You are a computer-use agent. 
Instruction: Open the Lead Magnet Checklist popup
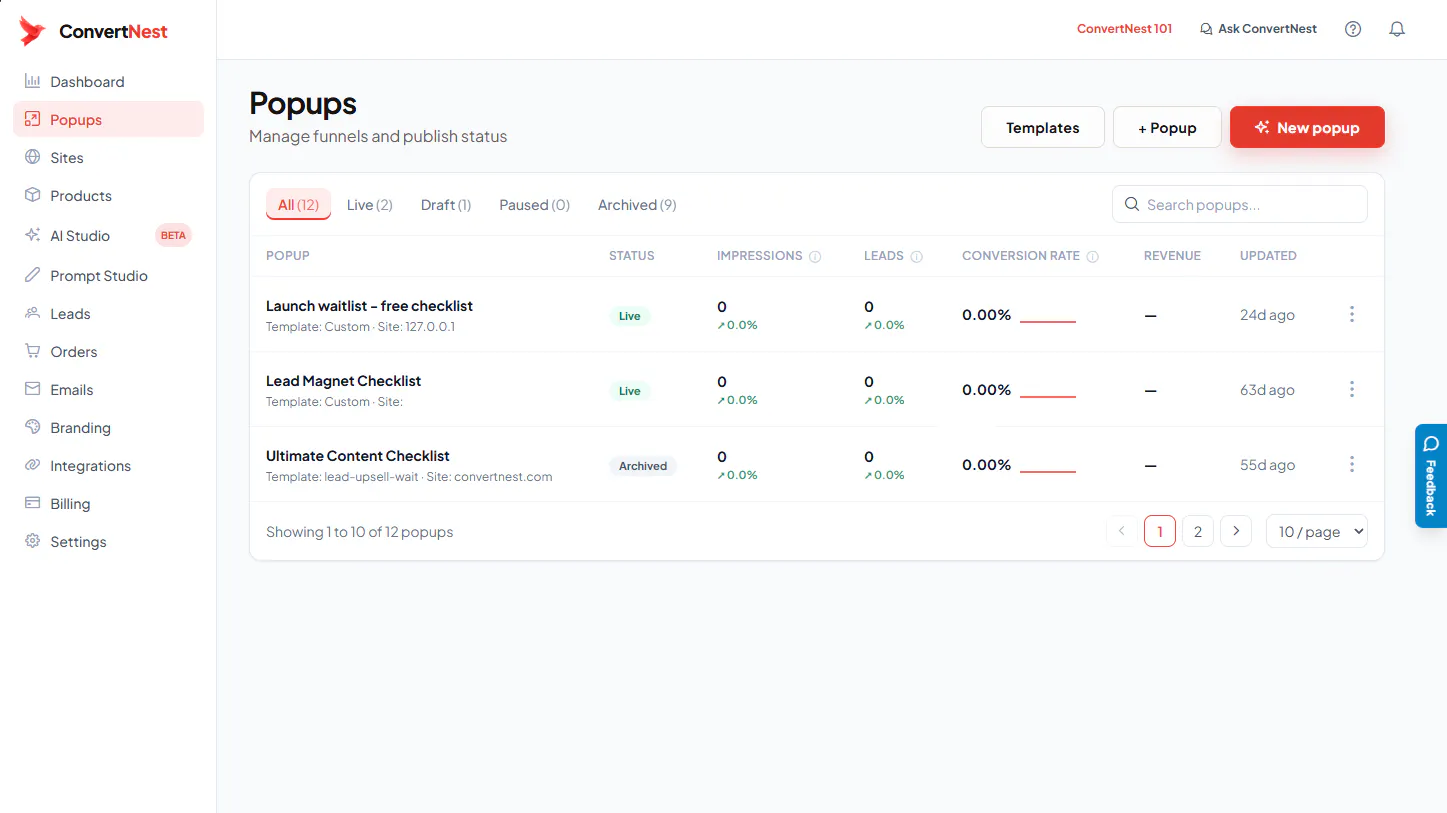coord(343,381)
